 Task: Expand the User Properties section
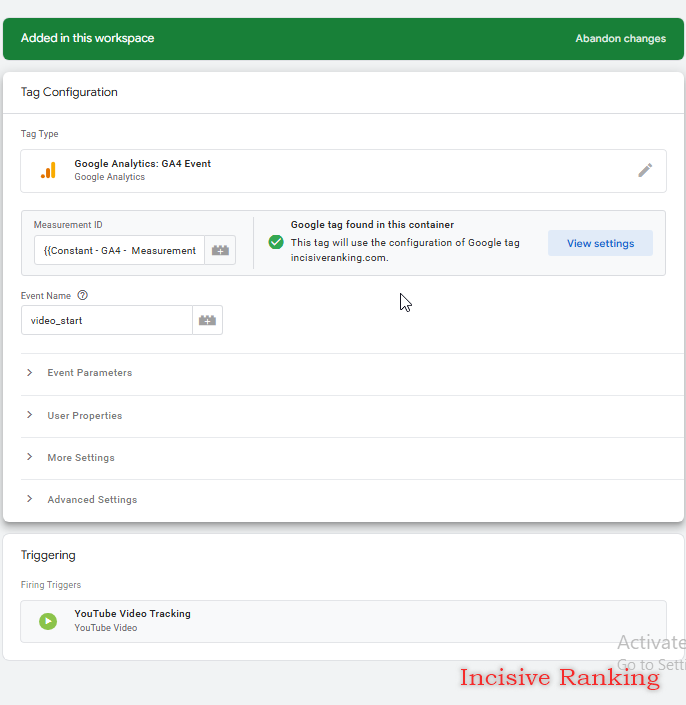click(352, 415)
